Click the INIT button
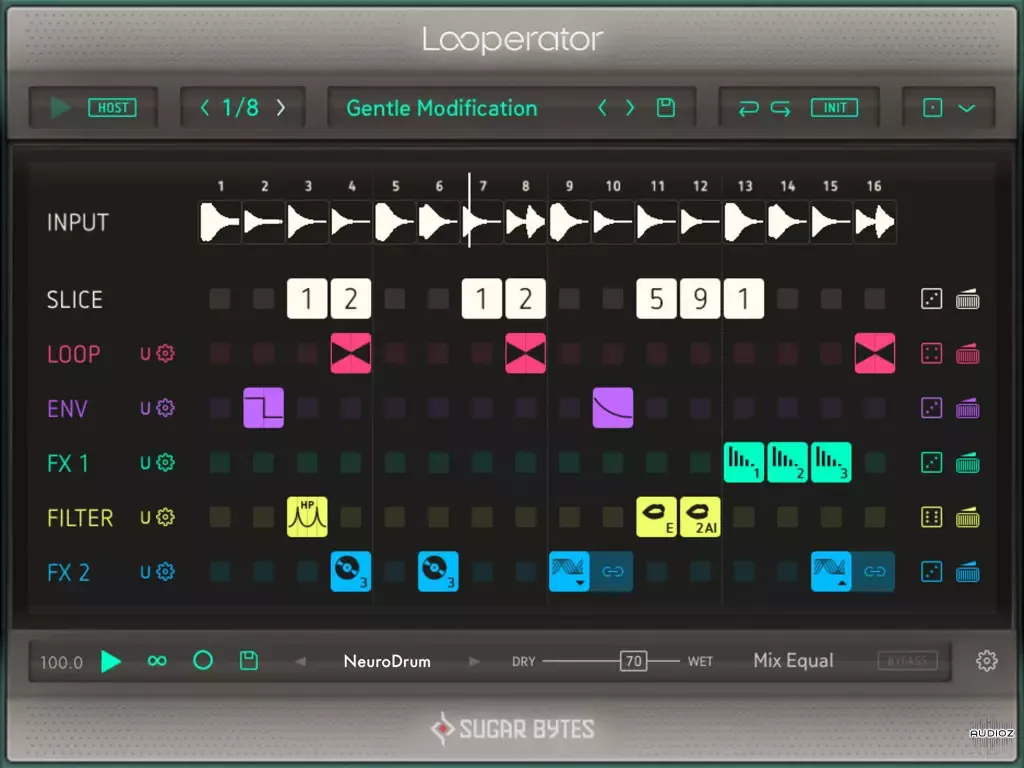Viewport: 1024px width, 768px height. [834, 108]
